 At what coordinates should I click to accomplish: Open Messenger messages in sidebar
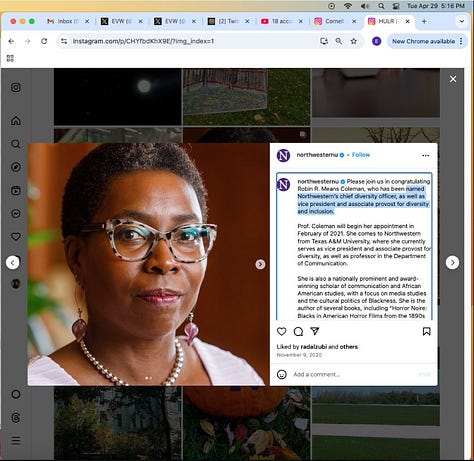[x=16, y=213]
